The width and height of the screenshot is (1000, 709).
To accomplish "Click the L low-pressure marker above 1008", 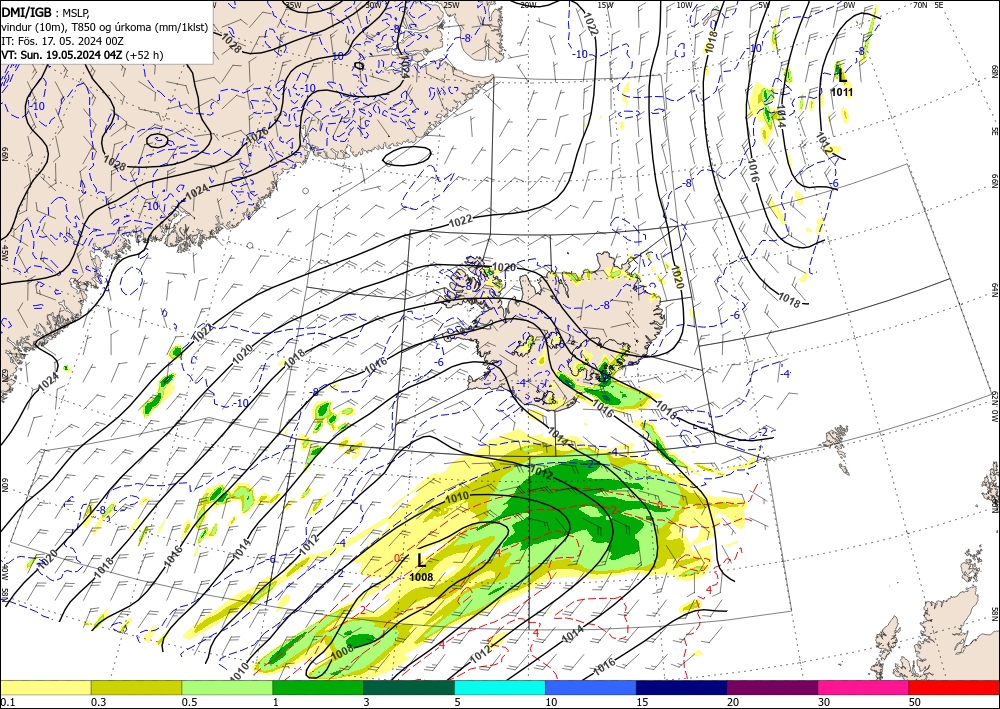I will [x=421, y=560].
